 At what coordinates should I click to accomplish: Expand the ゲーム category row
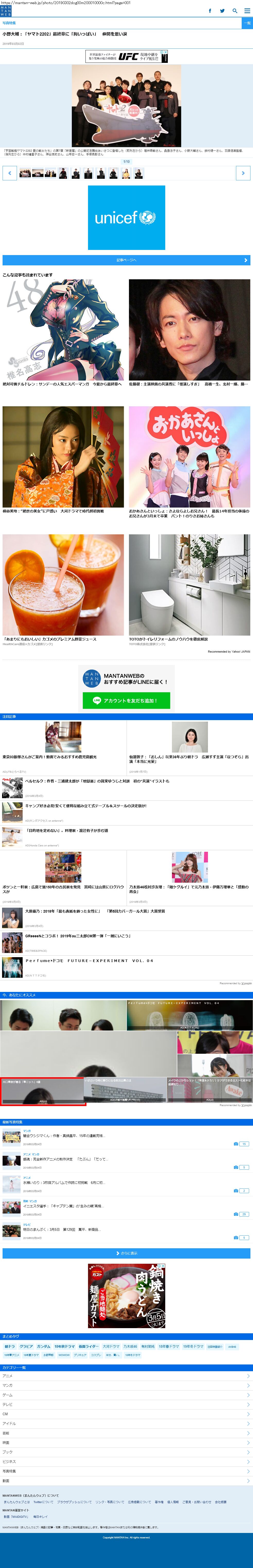pyautogui.click(x=127, y=1395)
